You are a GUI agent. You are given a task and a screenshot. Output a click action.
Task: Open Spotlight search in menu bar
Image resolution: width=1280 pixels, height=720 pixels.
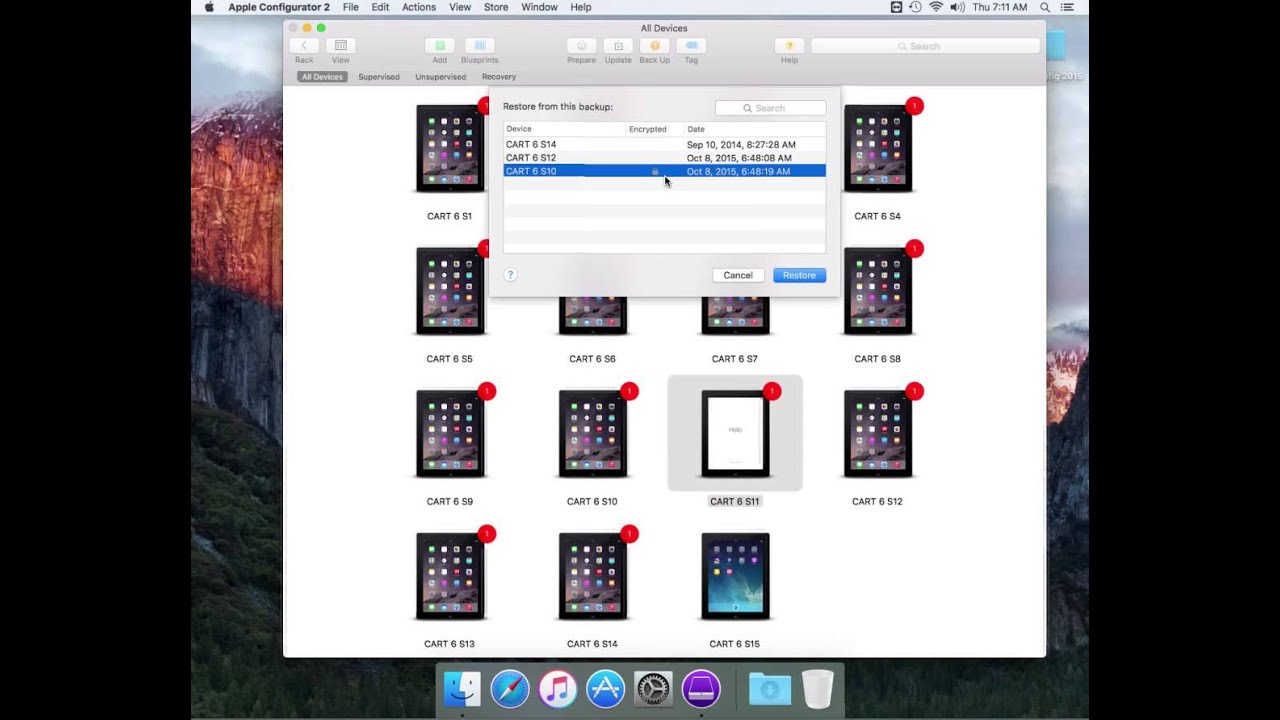(1045, 7)
